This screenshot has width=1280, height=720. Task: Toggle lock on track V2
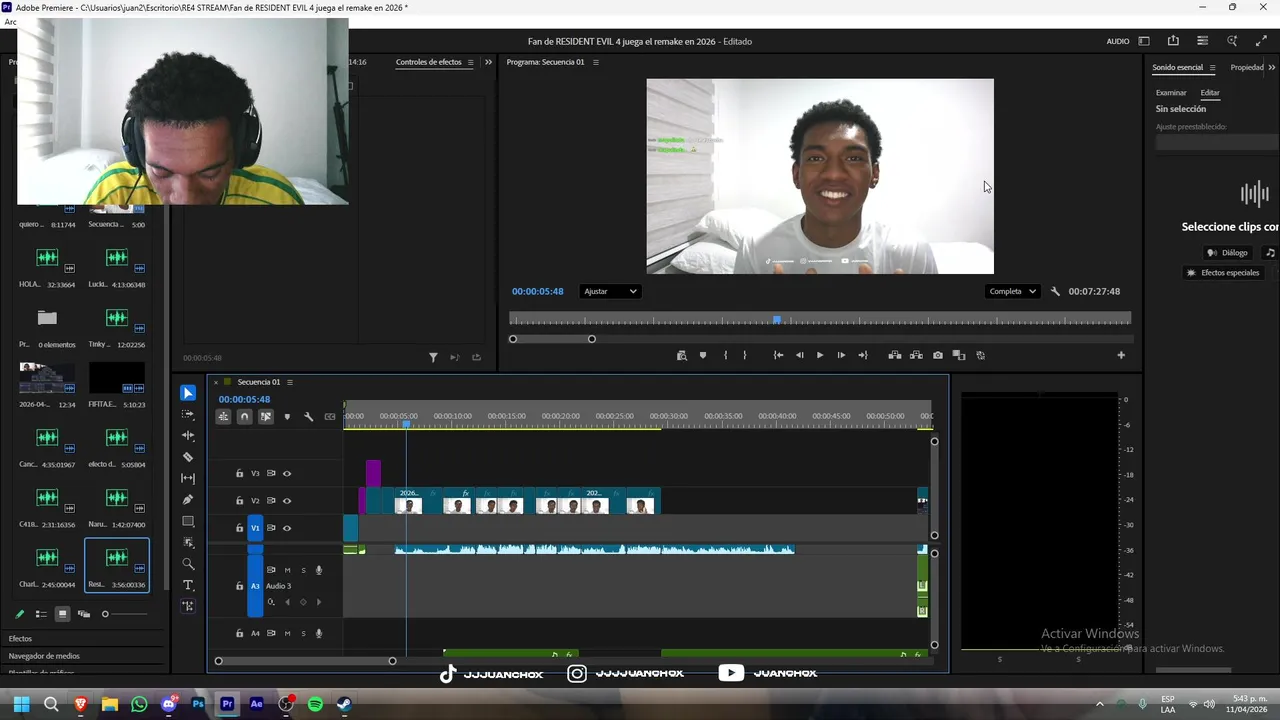[239, 501]
